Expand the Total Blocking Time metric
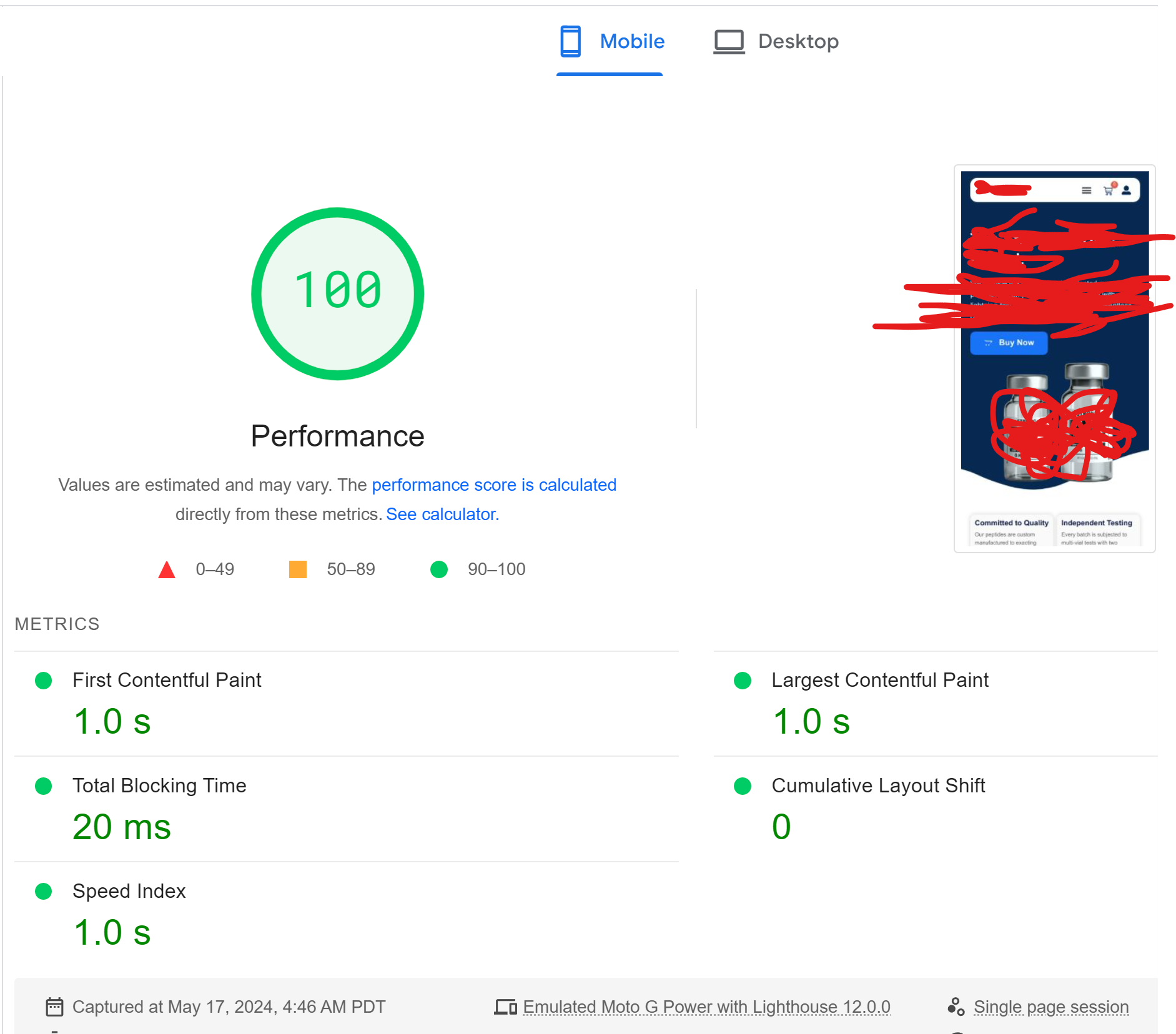Screen dimensions: 1176x1034 tap(159, 785)
